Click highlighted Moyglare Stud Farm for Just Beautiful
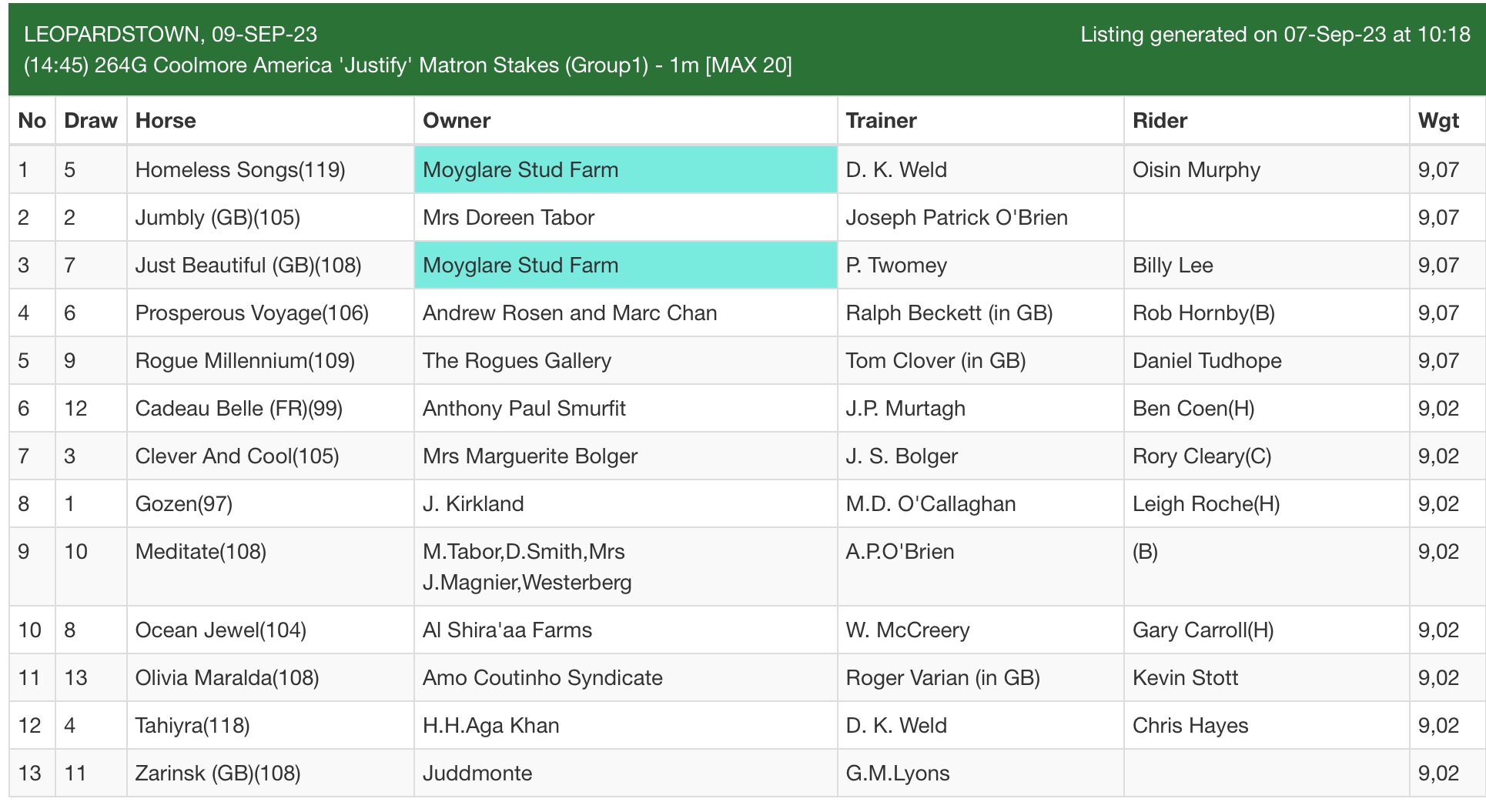Viewport: 1486px width, 812px height. [x=520, y=266]
